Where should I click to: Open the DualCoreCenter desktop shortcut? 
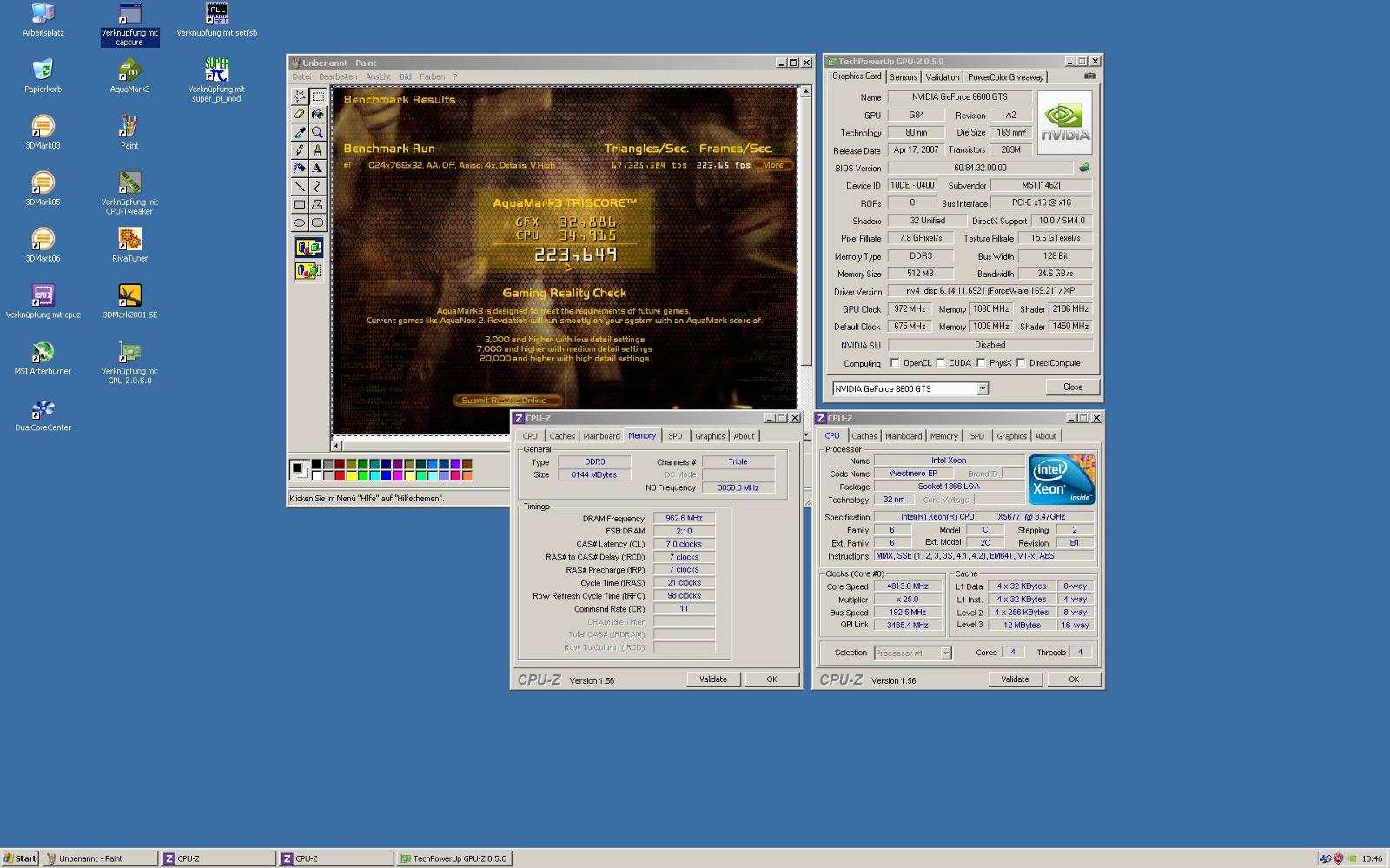pos(43,414)
